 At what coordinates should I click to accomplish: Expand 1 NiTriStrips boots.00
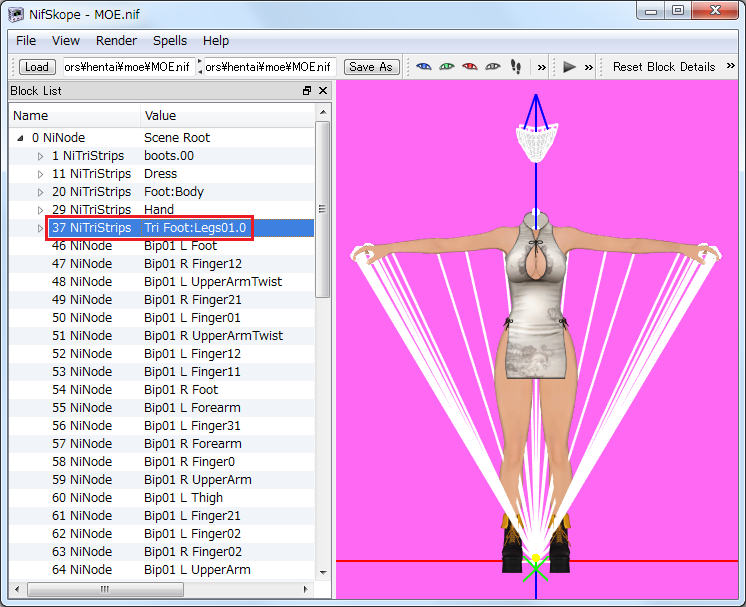[x=40, y=156]
